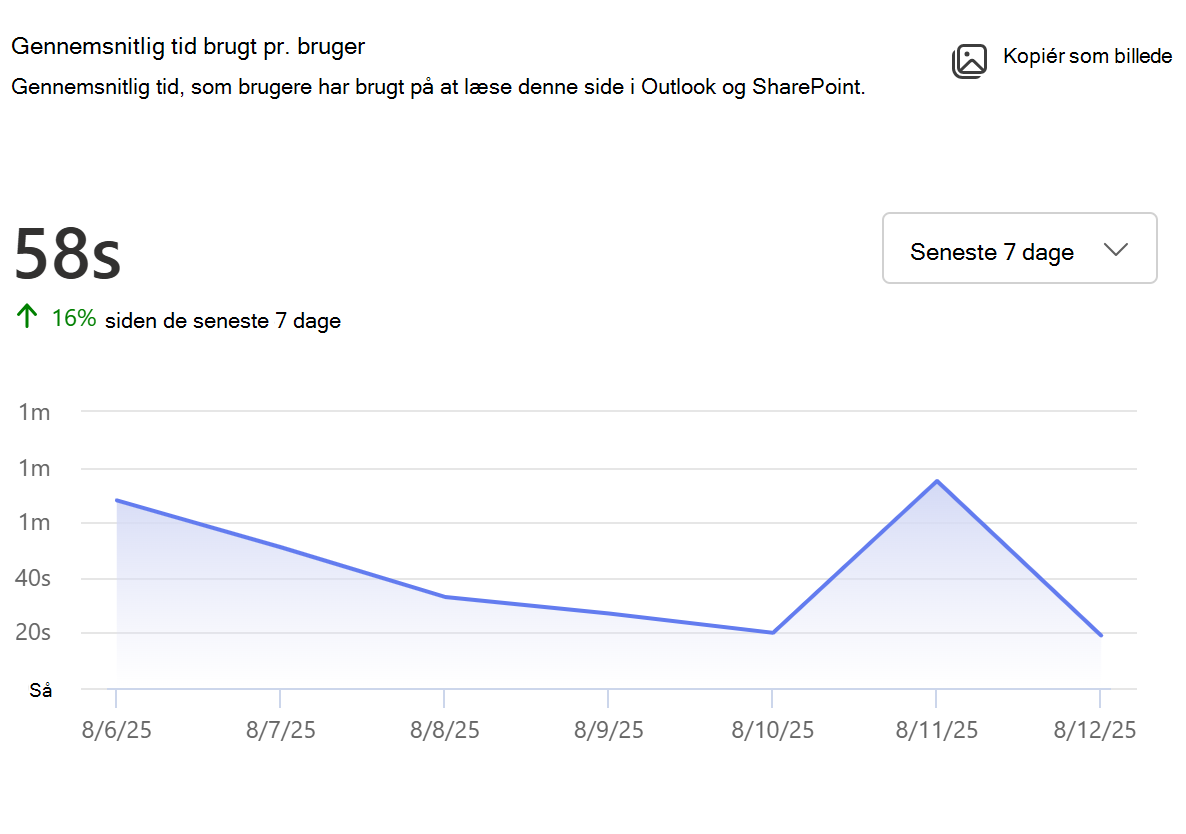Image resolution: width=1186 pixels, height=834 pixels.
Task: Click the 20s y-axis label
Action: [33, 632]
